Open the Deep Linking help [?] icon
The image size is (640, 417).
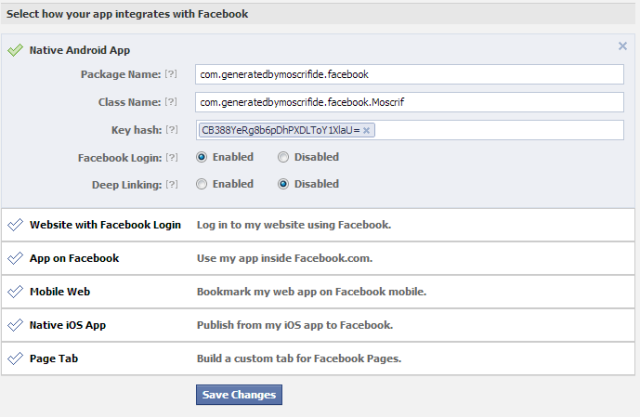172,184
